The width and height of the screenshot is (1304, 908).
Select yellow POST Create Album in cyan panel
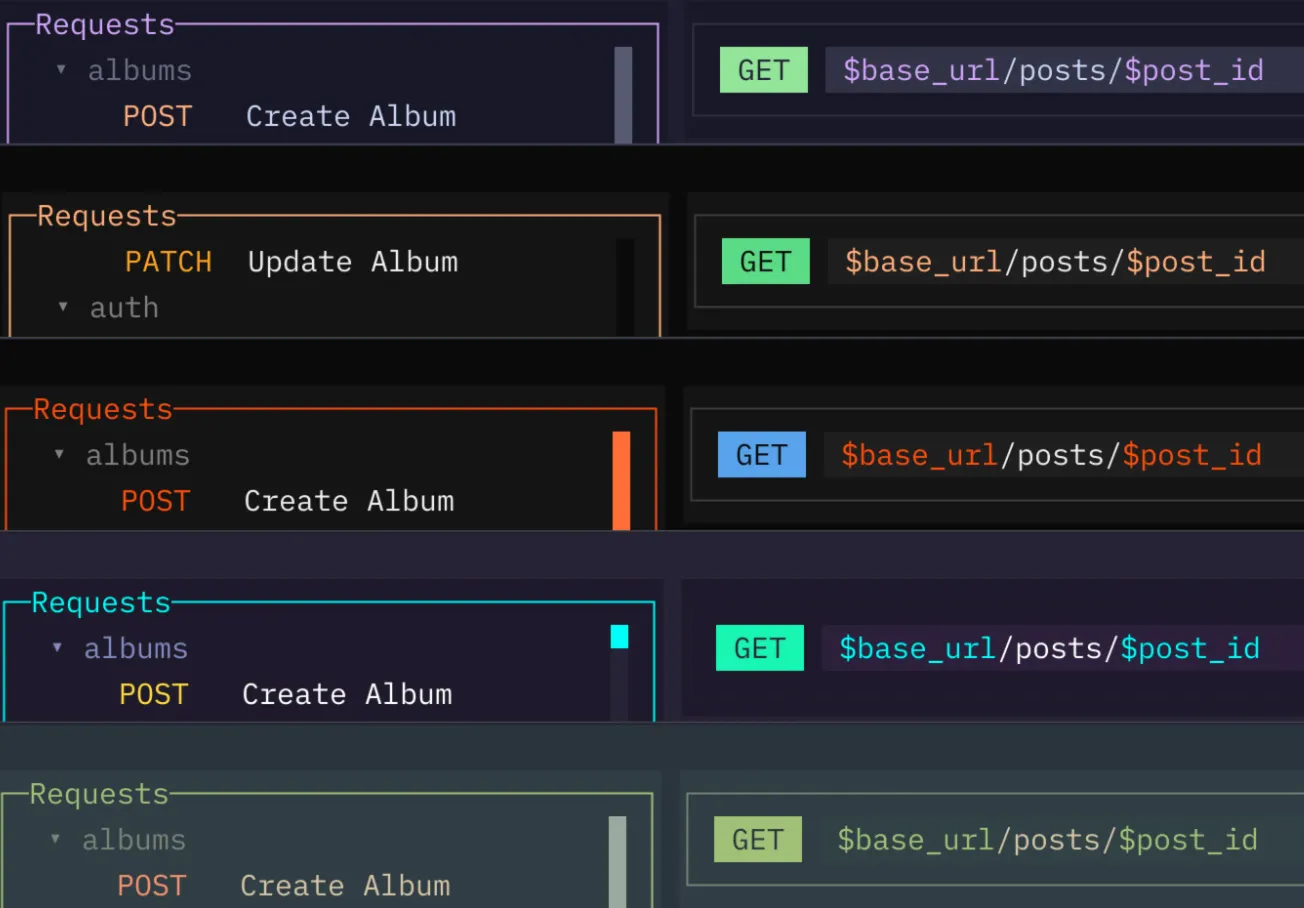tap(285, 694)
